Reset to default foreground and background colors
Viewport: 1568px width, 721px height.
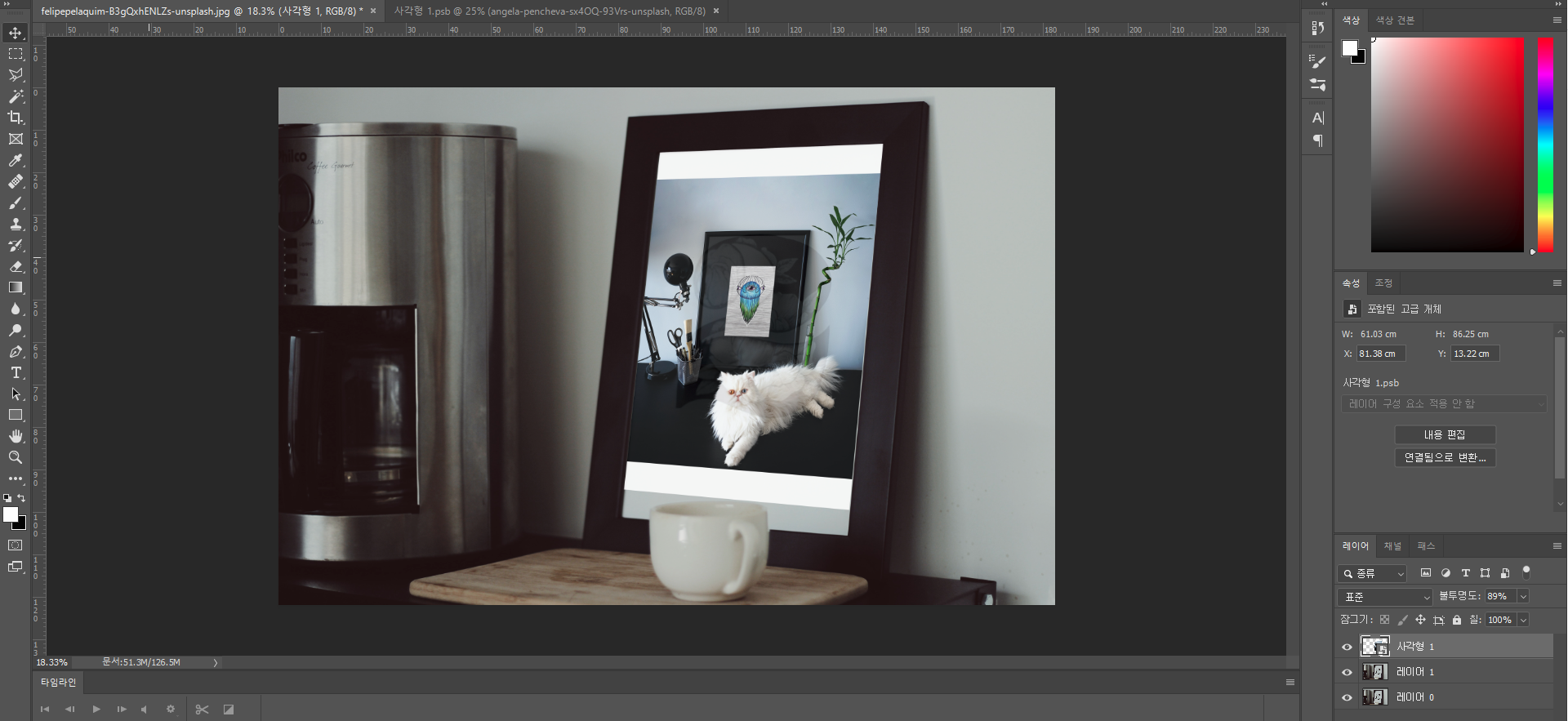point(7,497)
